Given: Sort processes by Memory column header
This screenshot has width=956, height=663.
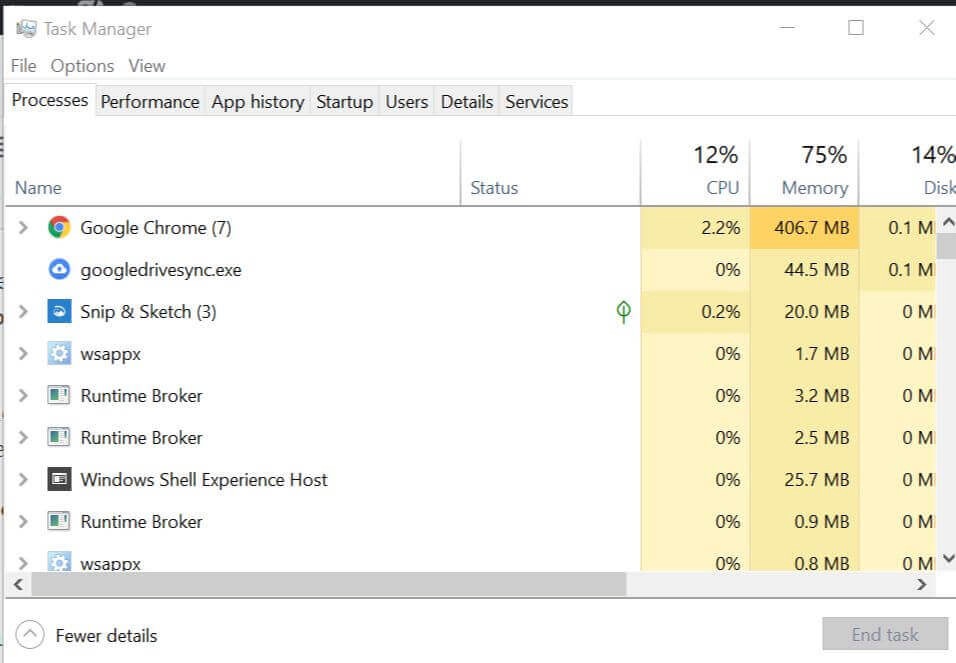Looking at the screenshot, I should [x=813, y=187].
